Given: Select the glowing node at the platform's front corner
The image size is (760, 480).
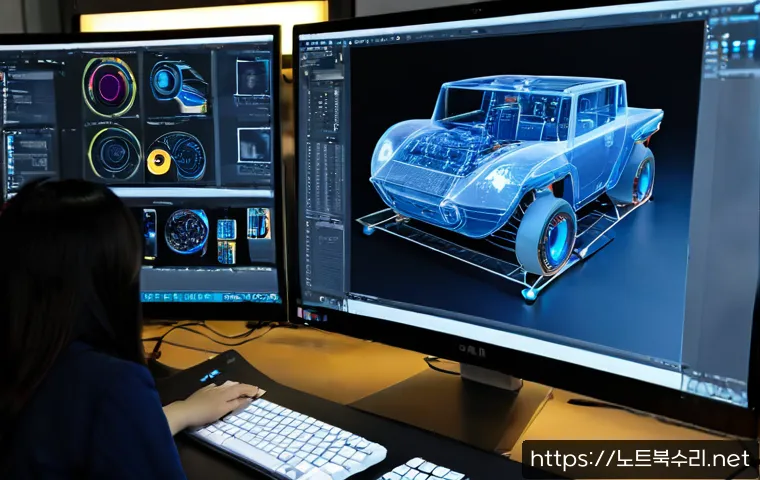Looking at the screenshot, I should 529,294.
